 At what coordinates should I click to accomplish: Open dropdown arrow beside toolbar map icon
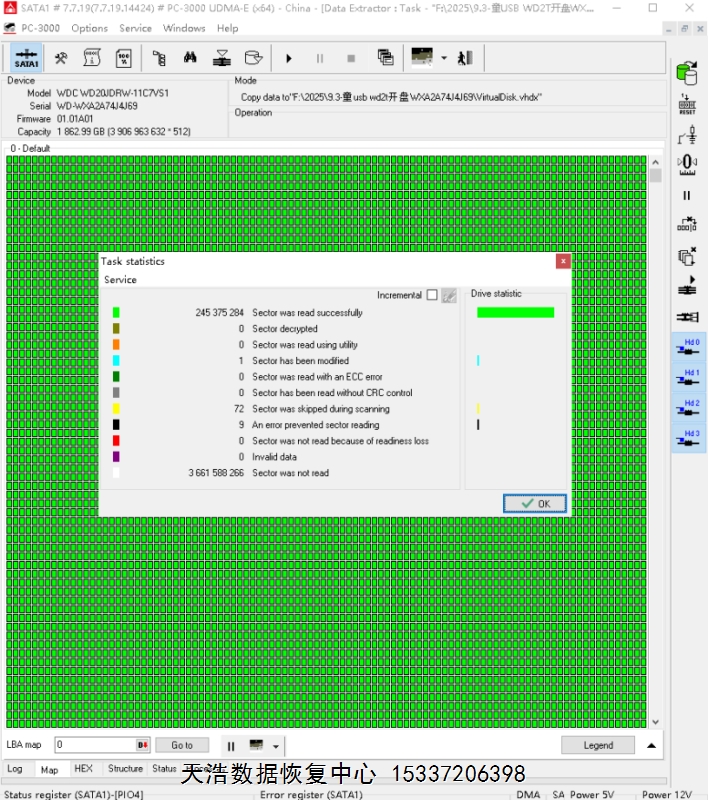tap(443, 58)
